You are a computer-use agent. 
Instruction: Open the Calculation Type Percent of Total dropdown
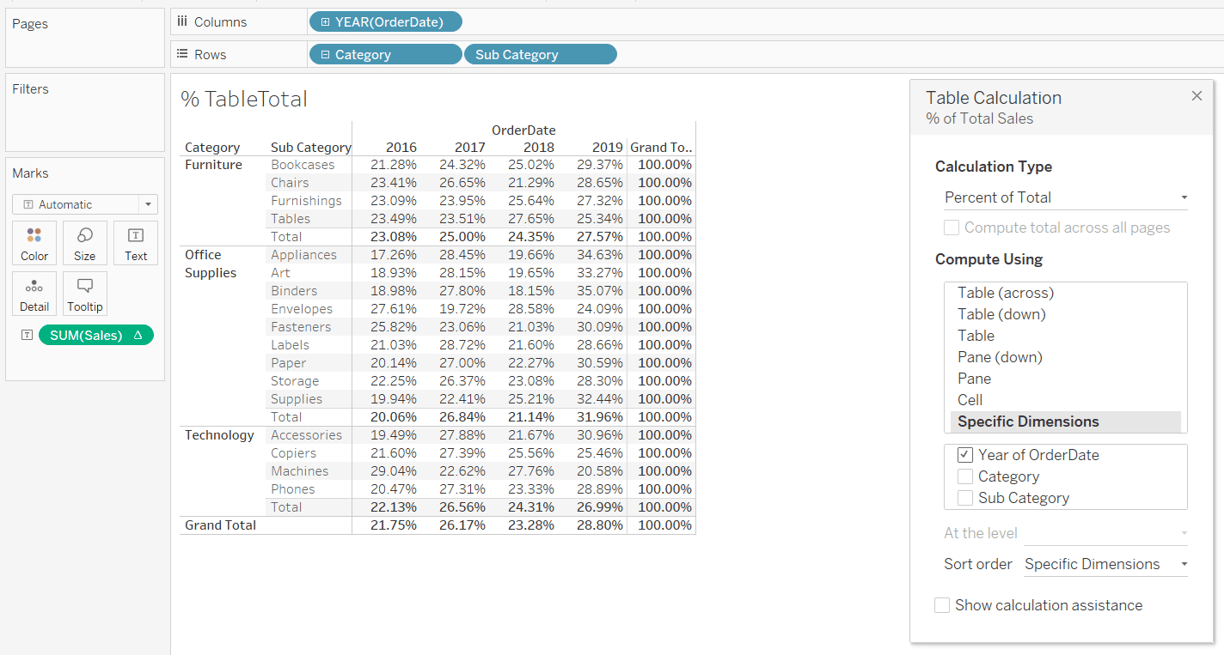[x=1066, y=197]
